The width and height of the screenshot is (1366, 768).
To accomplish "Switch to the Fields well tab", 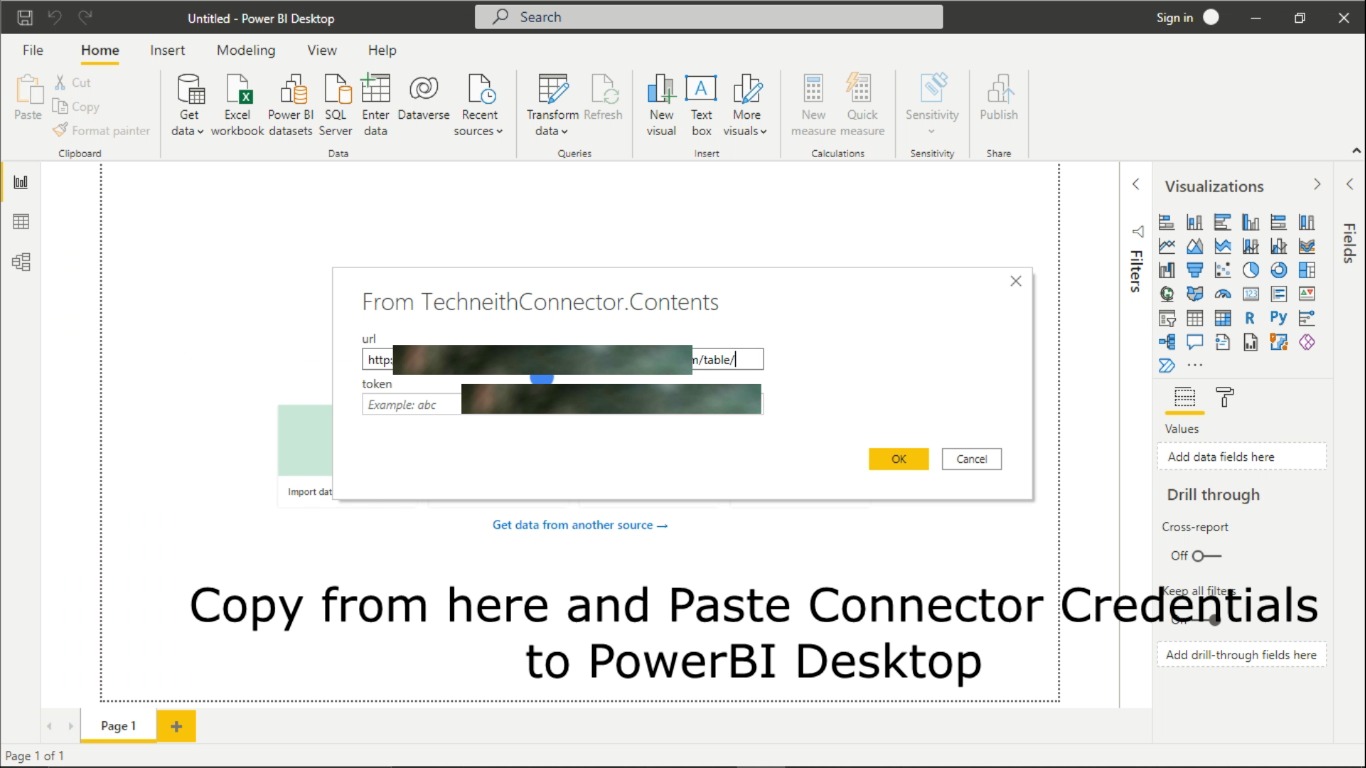I will pos(1185,398).
